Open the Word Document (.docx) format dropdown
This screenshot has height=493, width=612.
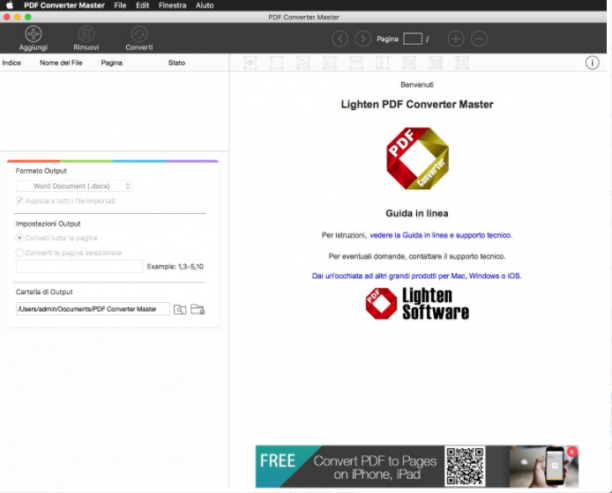pos(74,186)
